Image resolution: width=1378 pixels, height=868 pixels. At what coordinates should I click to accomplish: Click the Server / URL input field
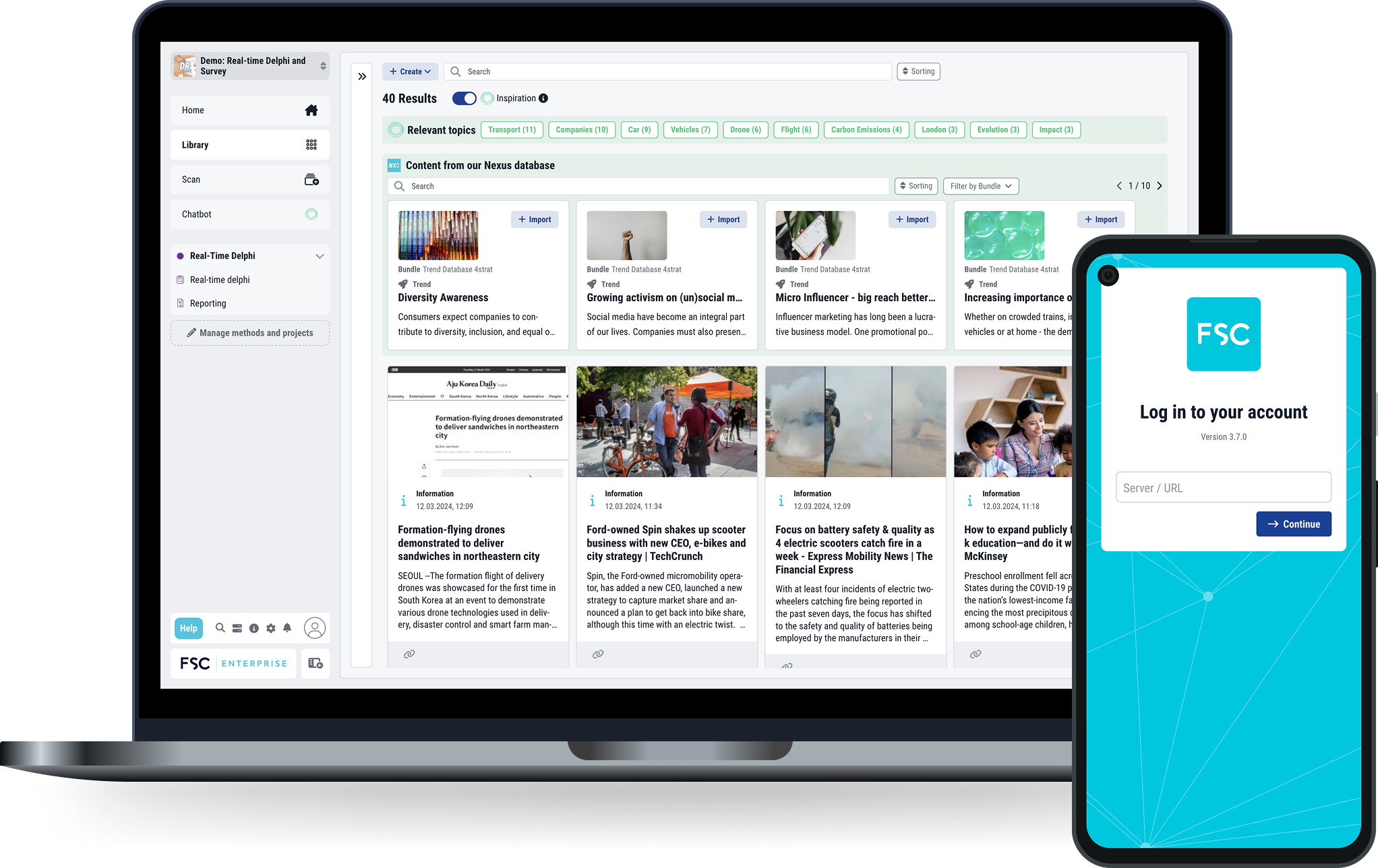tap(1223, 488)
